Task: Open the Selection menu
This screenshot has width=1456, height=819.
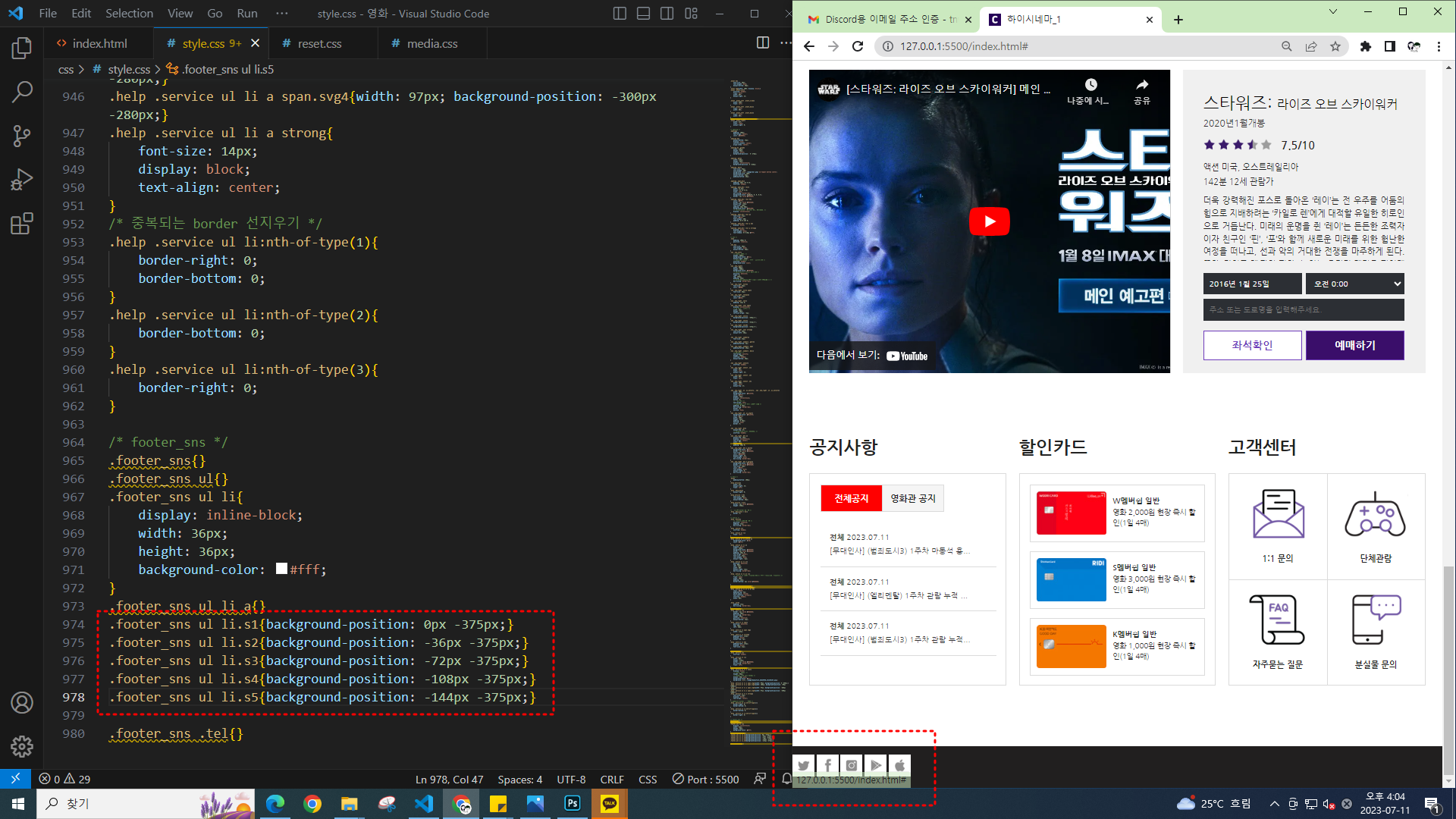Action: coord(129,14)
